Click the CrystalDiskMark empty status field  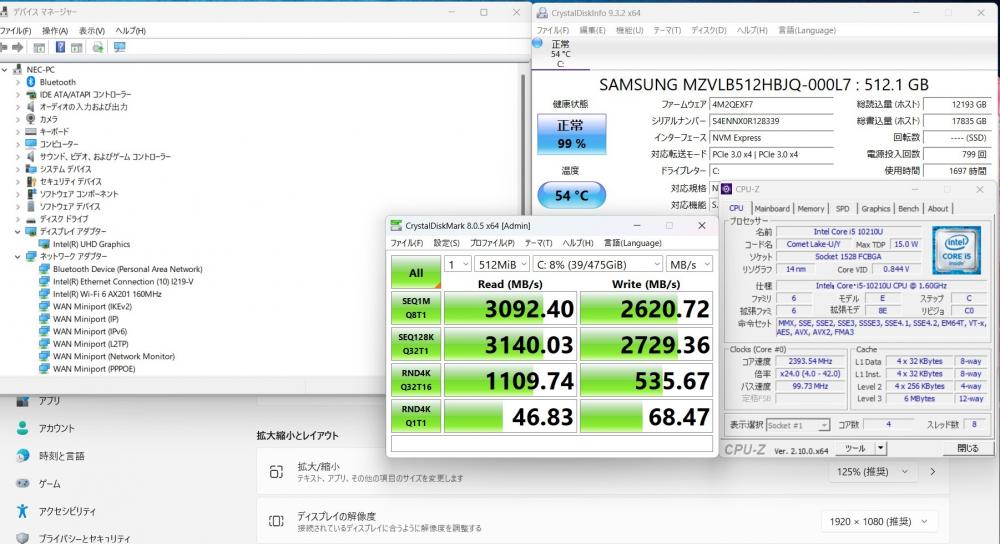(552, 443)
